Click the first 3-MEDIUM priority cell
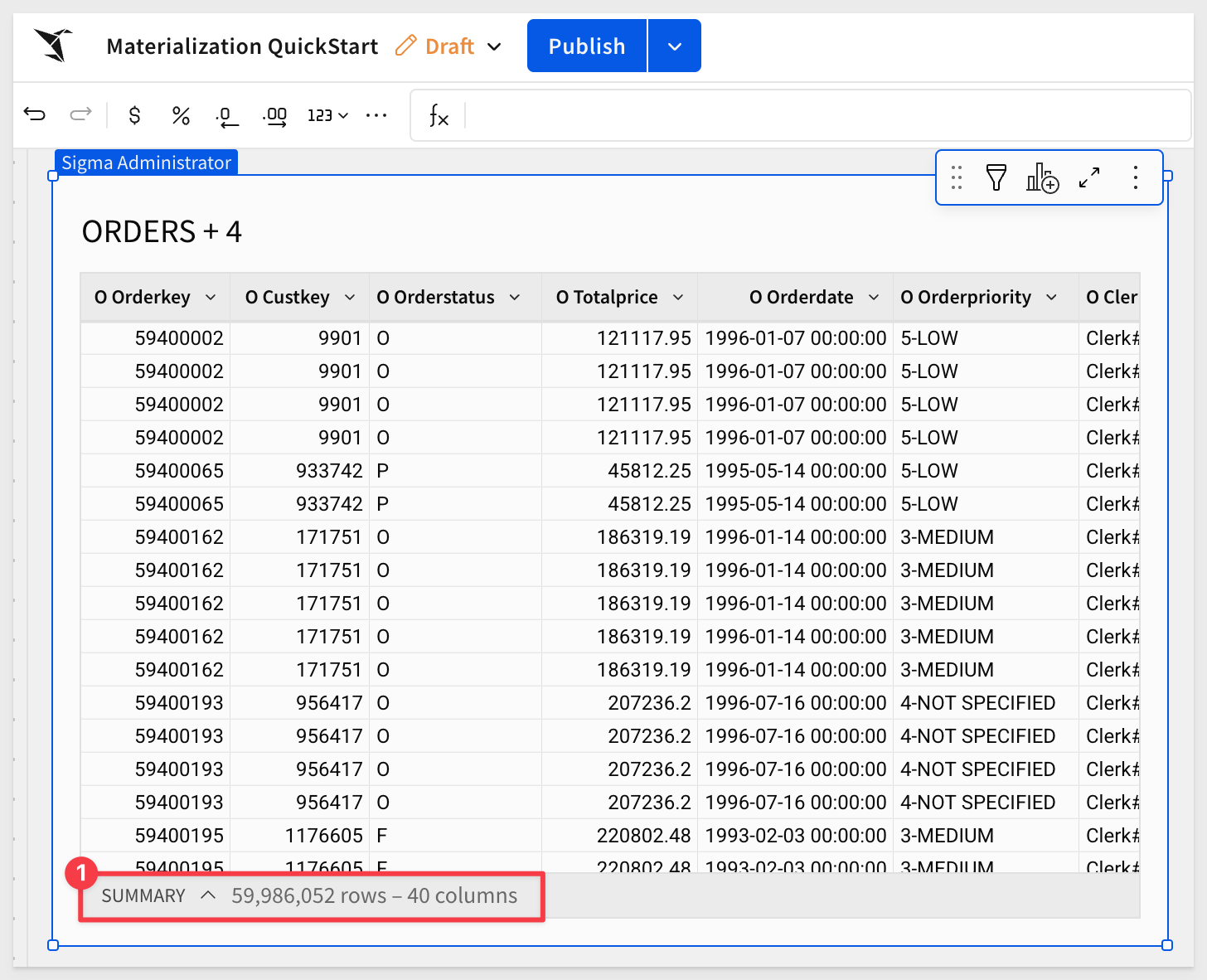This screenshot has height=980, width=1207. [986, 537]
